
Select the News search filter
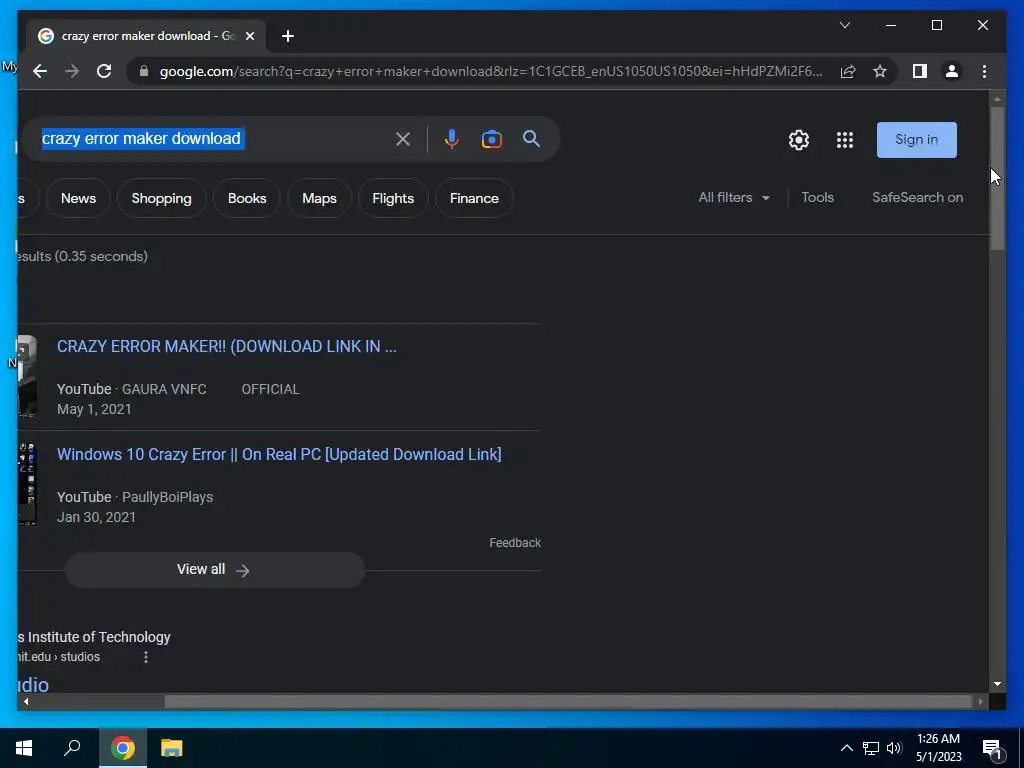tap(78, 198)
